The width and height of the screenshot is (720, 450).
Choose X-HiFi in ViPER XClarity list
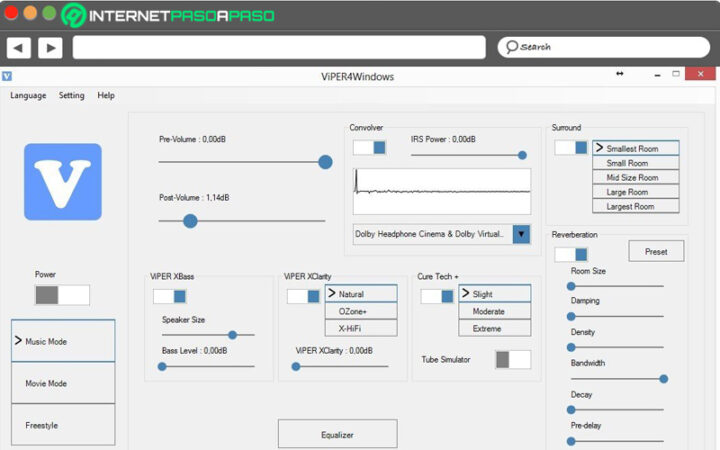(x=360, y=328)
